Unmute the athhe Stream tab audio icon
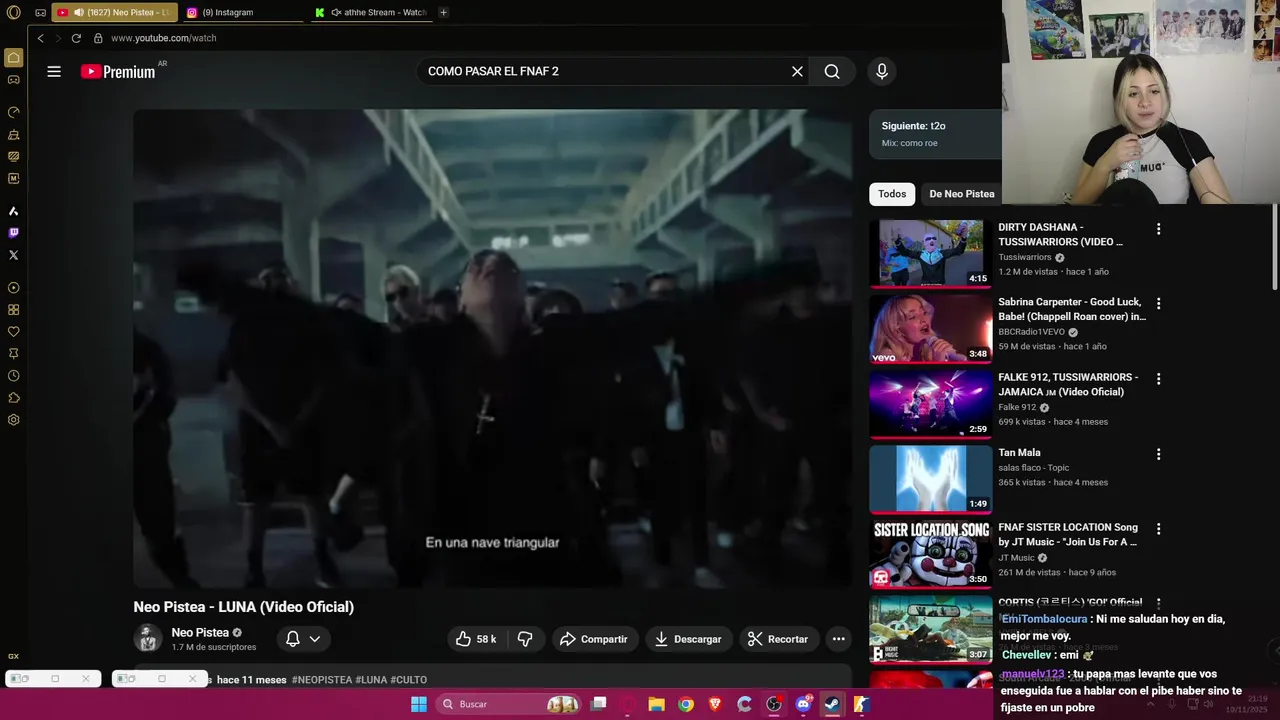 click(335, 13)
